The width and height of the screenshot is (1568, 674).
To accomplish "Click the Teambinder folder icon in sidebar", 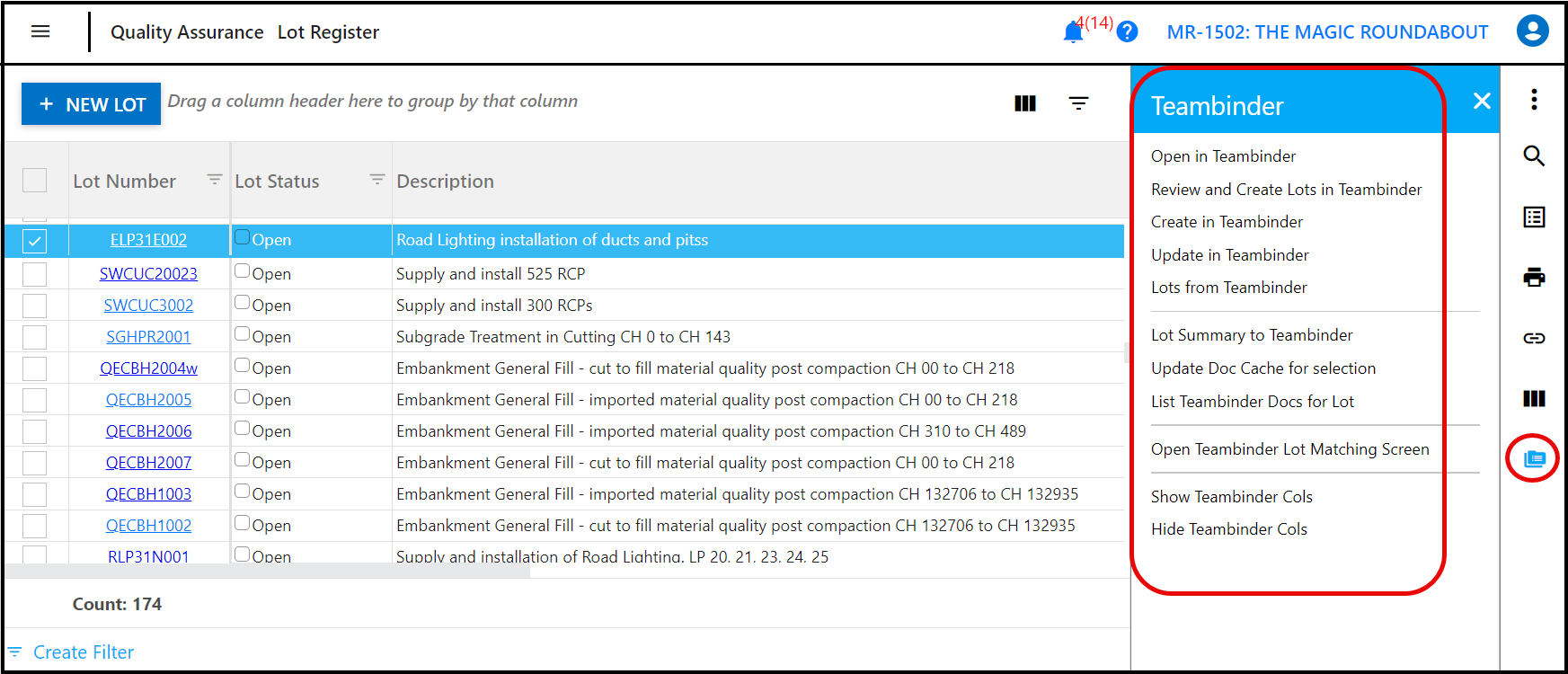I will pos(1534,459).
